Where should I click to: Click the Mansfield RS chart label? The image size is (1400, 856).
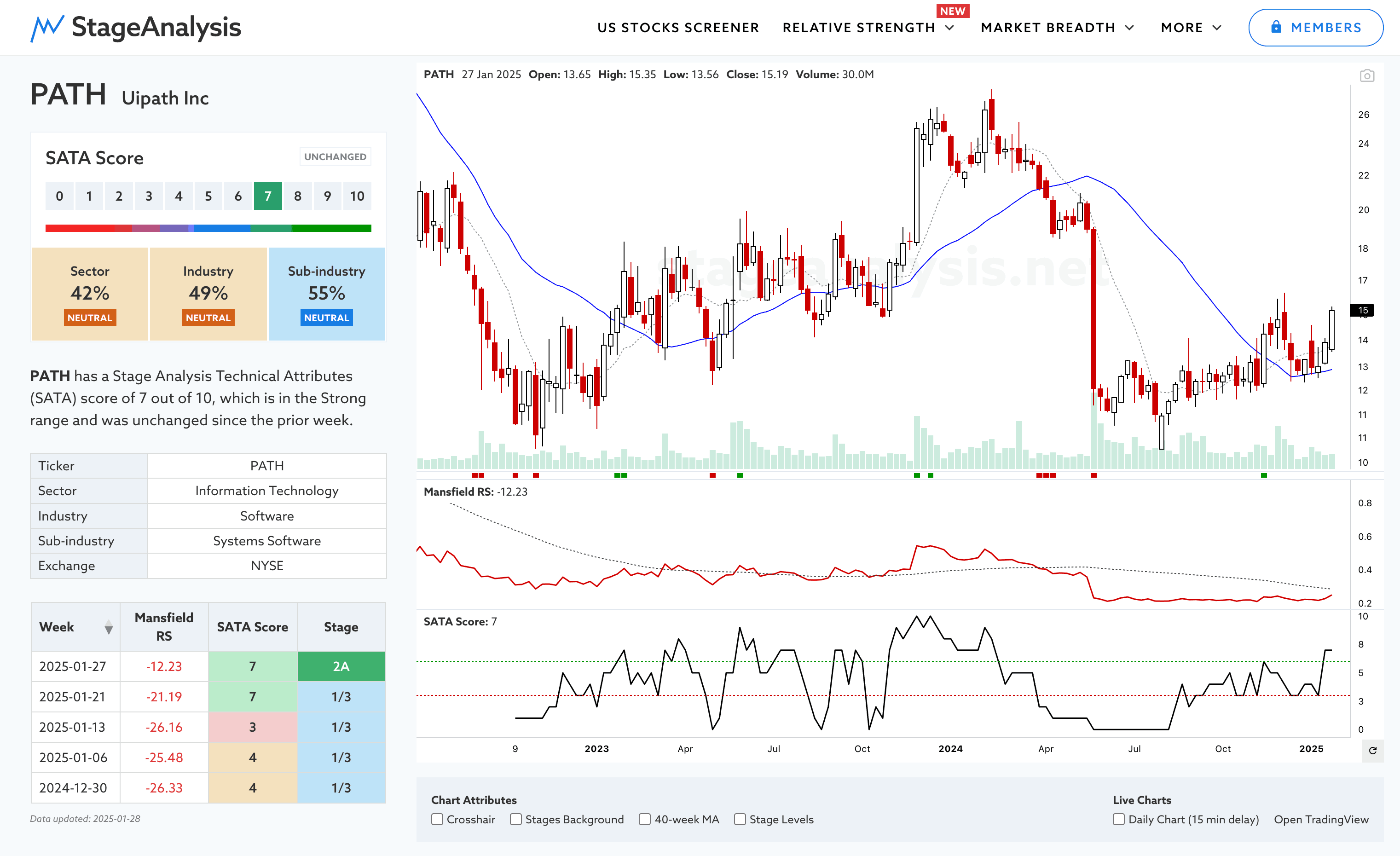475,492
